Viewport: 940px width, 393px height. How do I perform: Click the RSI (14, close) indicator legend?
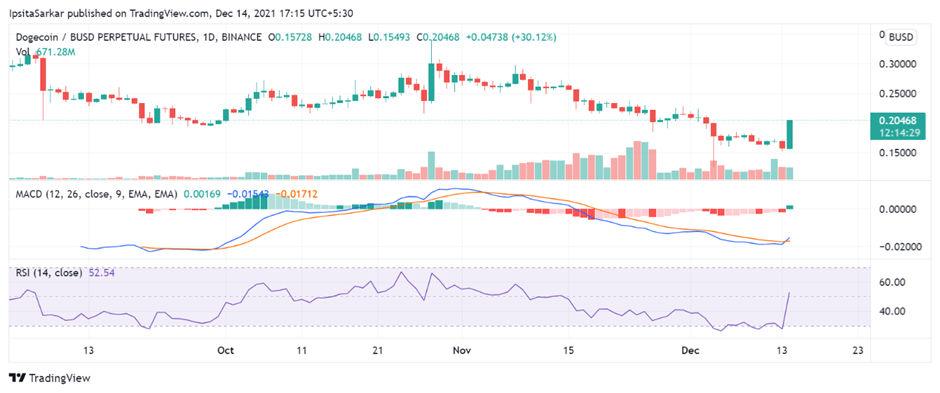coord(48,273)
